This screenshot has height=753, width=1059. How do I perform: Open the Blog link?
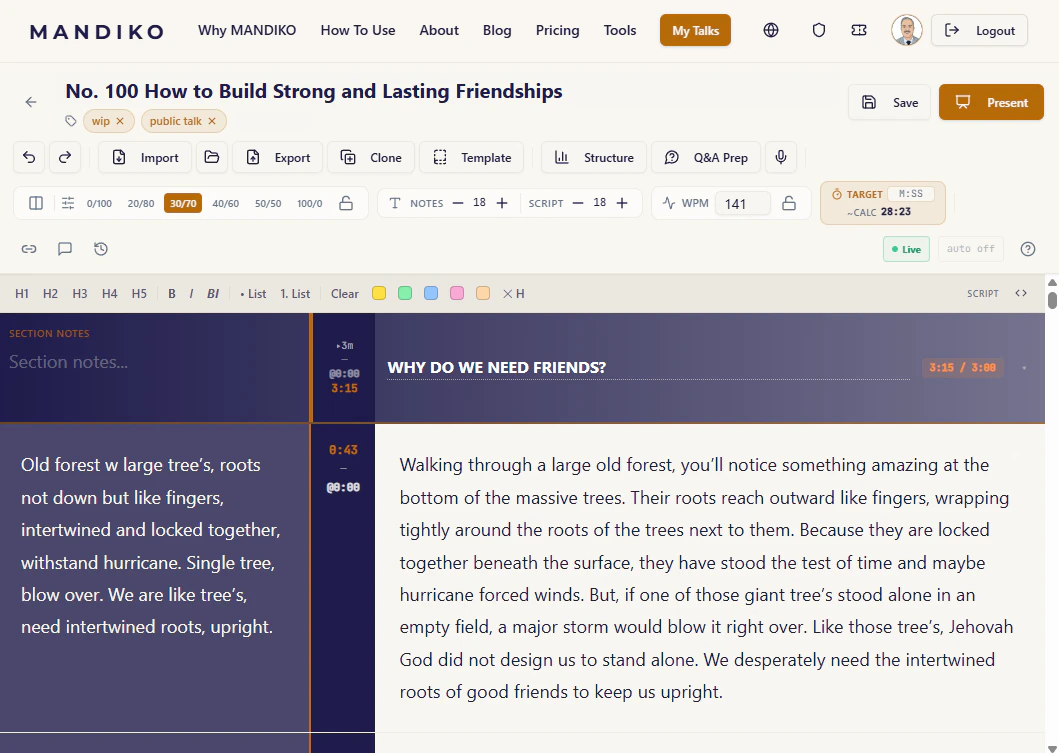(x=497, y=30)
